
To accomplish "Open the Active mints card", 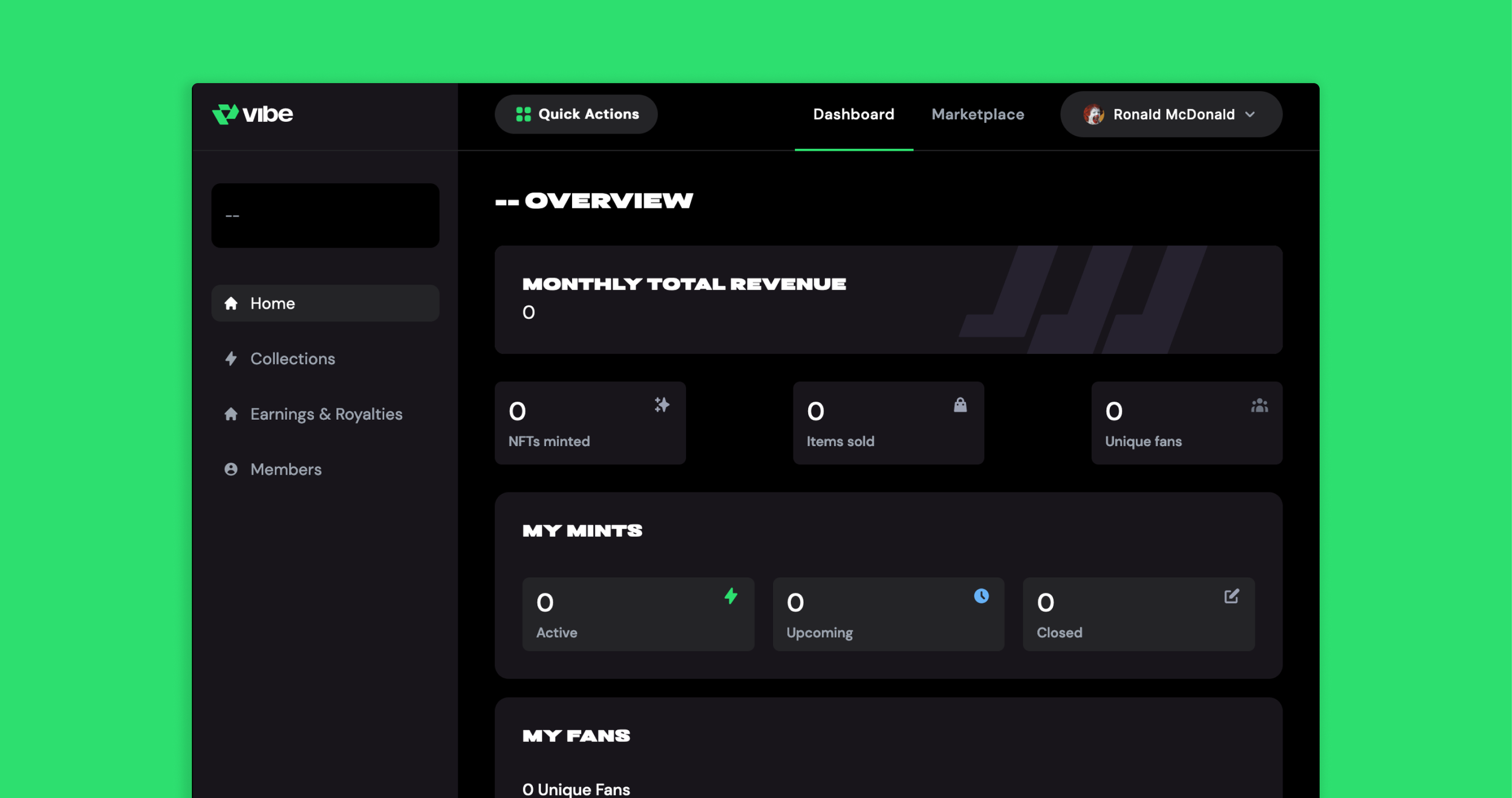I will point(638,614).
